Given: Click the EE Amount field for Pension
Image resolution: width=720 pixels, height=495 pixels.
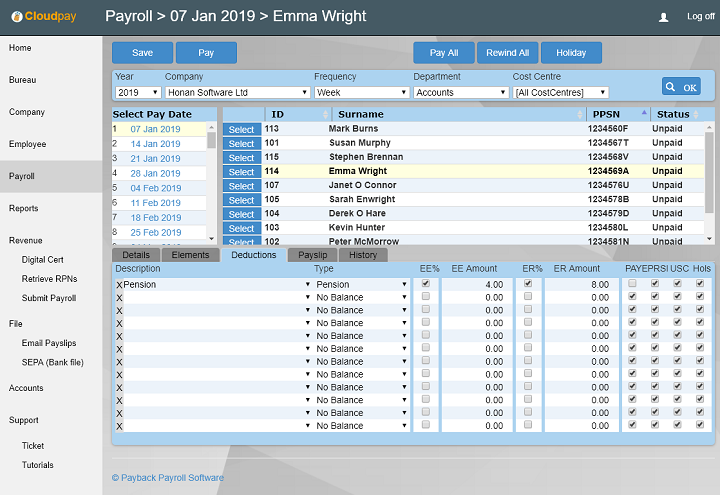Looking at the screenshot, I should coord(476,285).
